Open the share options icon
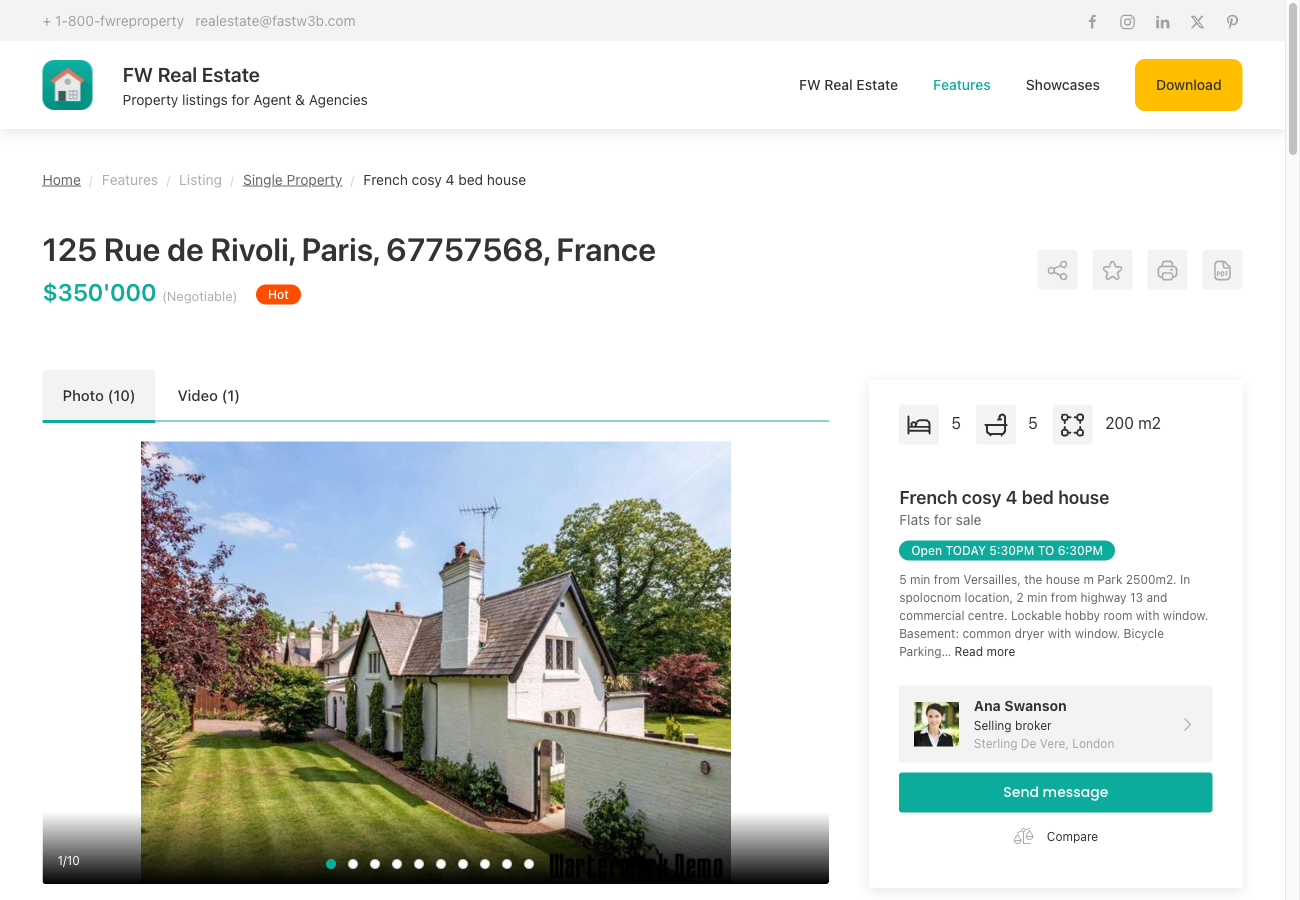The image size is (1300, 900). pos(1057,269)
